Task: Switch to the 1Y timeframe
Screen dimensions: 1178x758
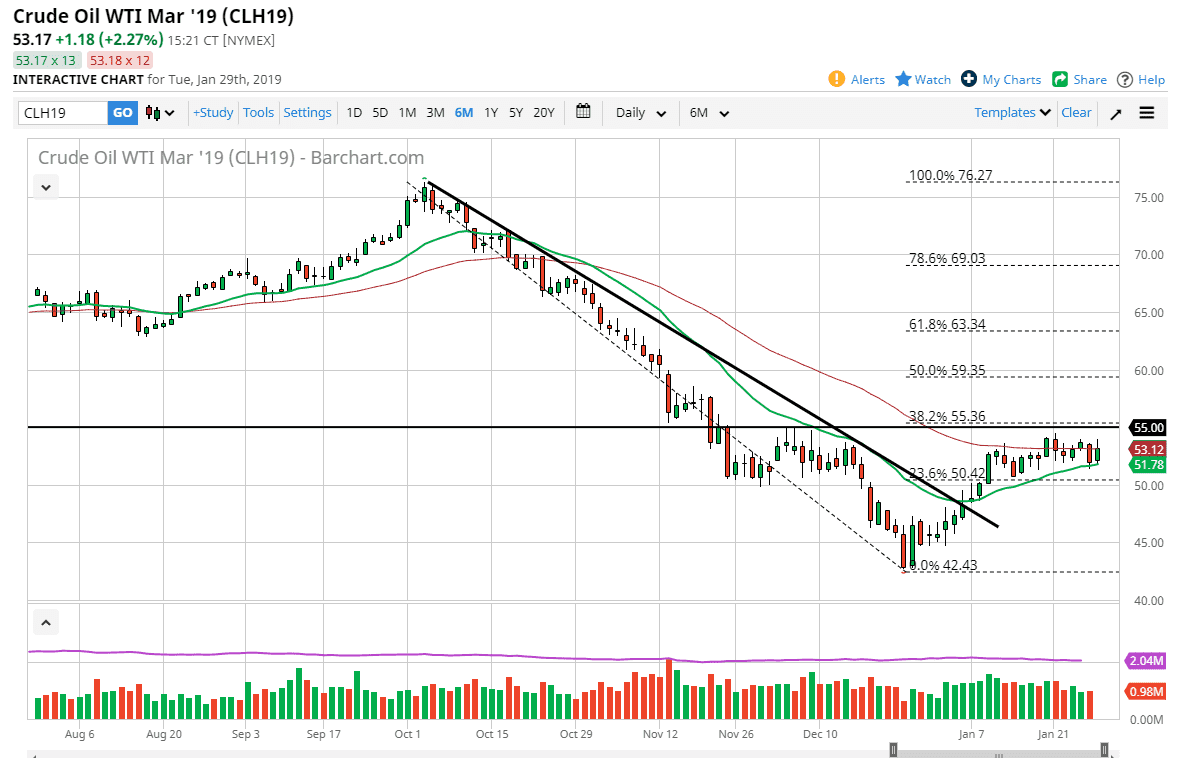Action: pyautogui.click(x=490, y=112)
